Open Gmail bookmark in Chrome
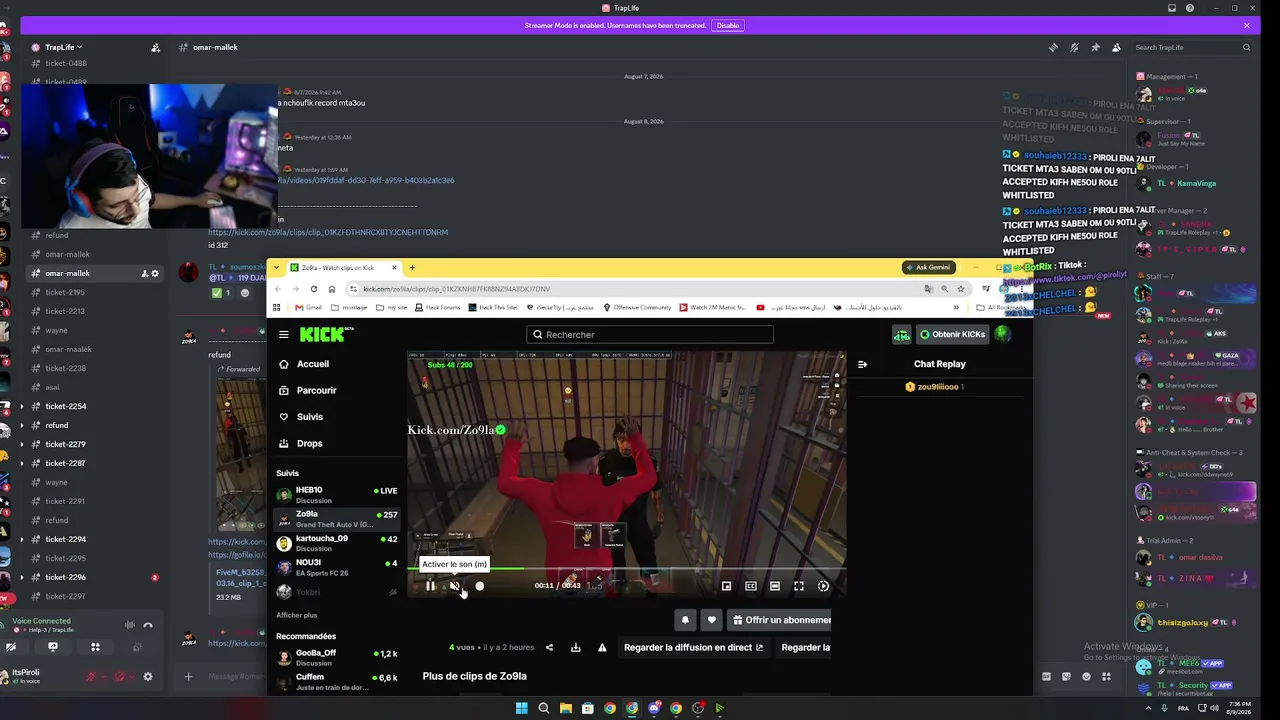This screenshot has width=1280, height=720. coord(308,307)
